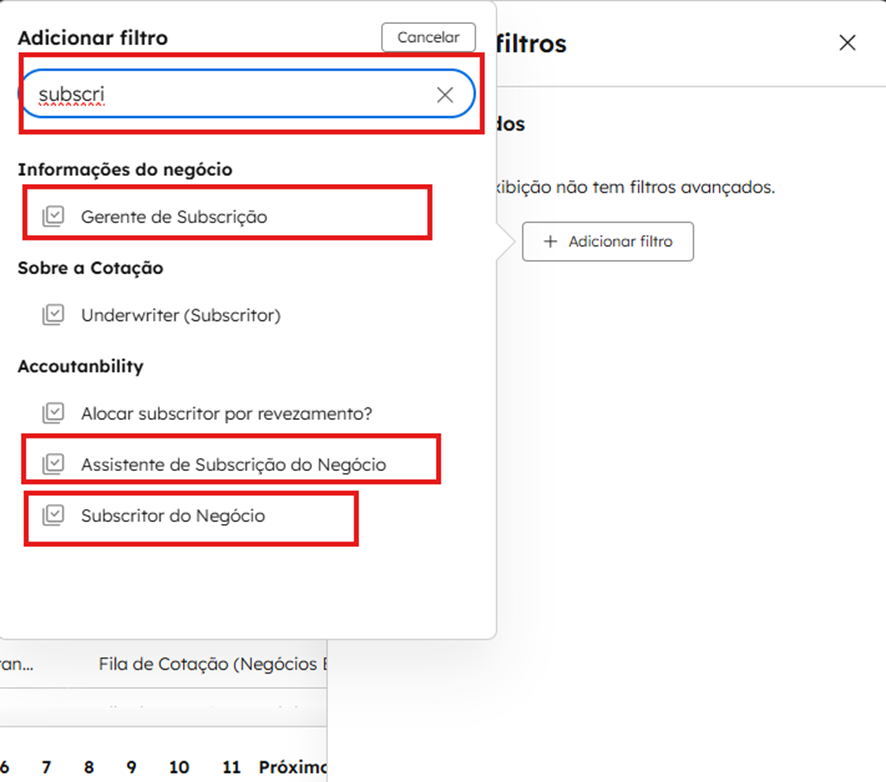Click the Próximo pagination link
Image resolution: width=886 pixels, height=782 pixels.
pos(292,767)
